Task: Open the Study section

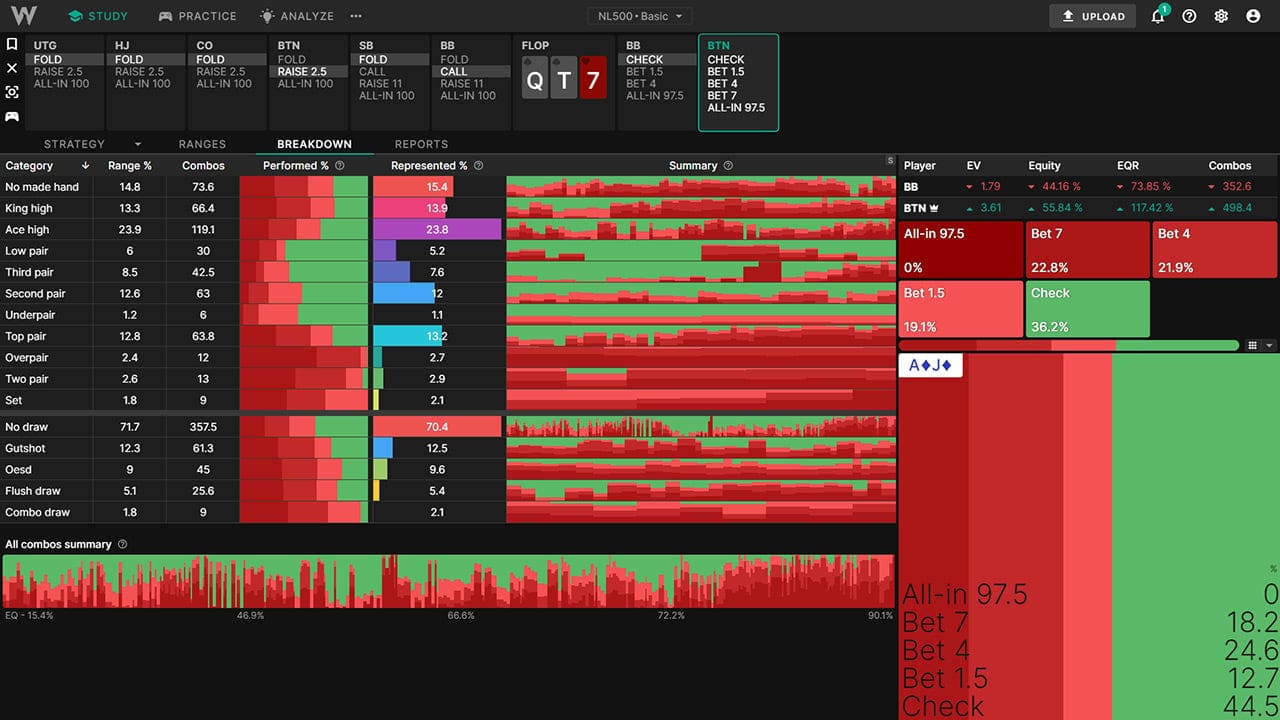Action: (x=98, y=16)
